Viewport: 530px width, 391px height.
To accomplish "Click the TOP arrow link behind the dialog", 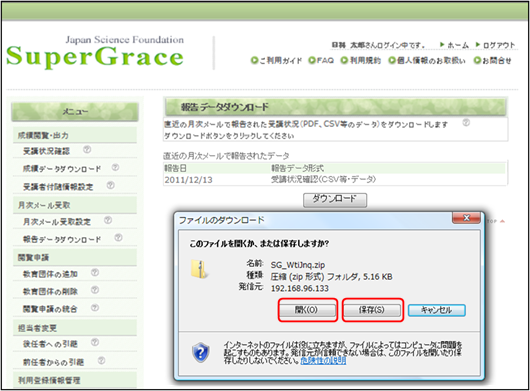I will click(496, 221).
